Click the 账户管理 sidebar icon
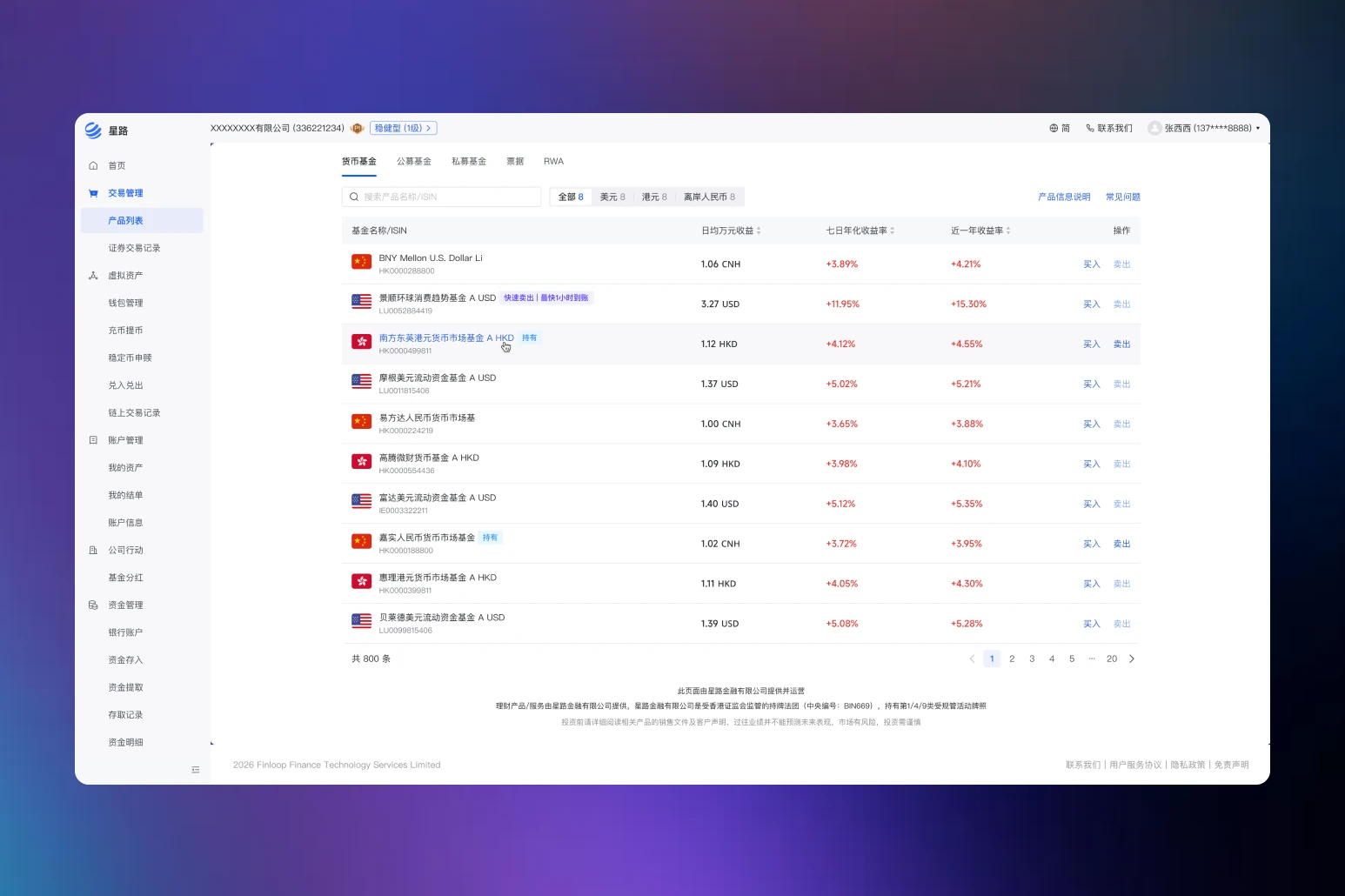 tap(93, 440)
